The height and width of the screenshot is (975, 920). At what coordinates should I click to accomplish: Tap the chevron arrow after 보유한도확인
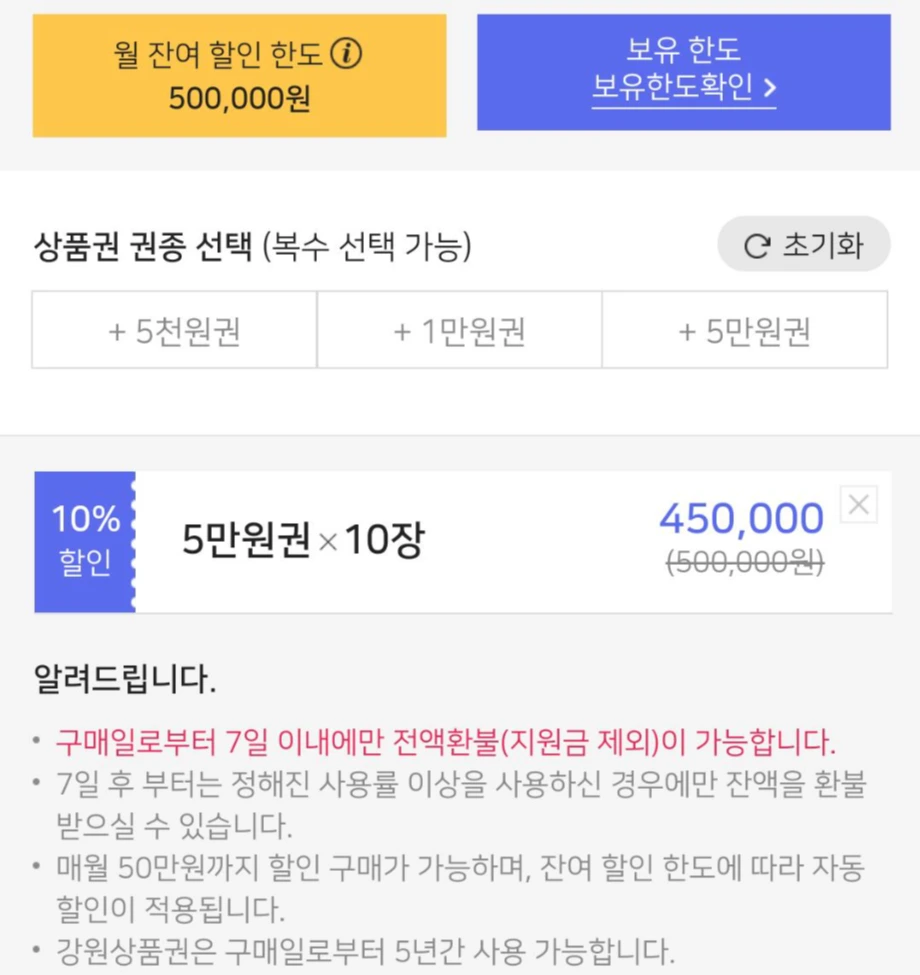(x=770, y=88)
